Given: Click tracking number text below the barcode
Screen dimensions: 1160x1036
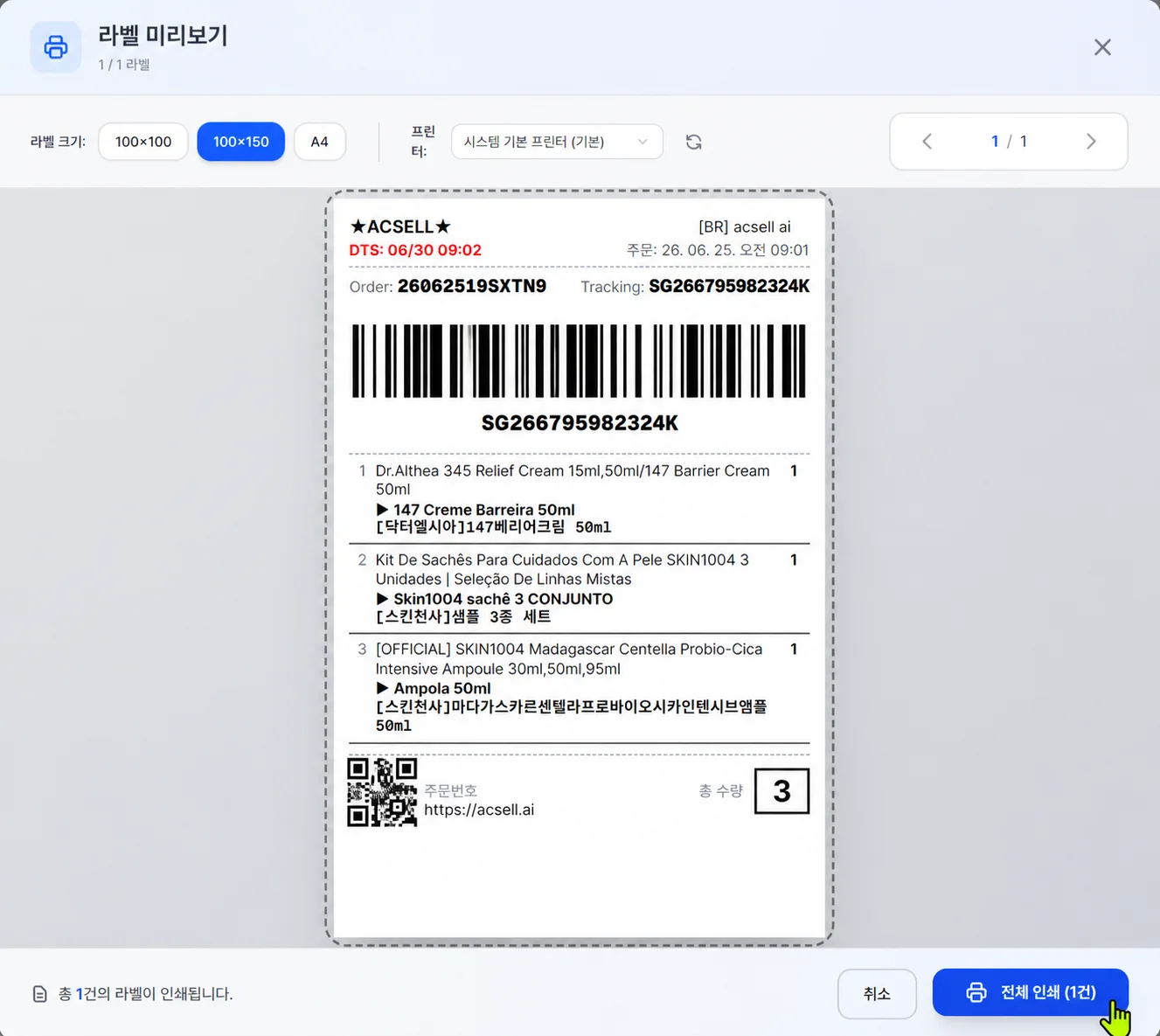Looking at the screenshot, I should click(580, 423).
